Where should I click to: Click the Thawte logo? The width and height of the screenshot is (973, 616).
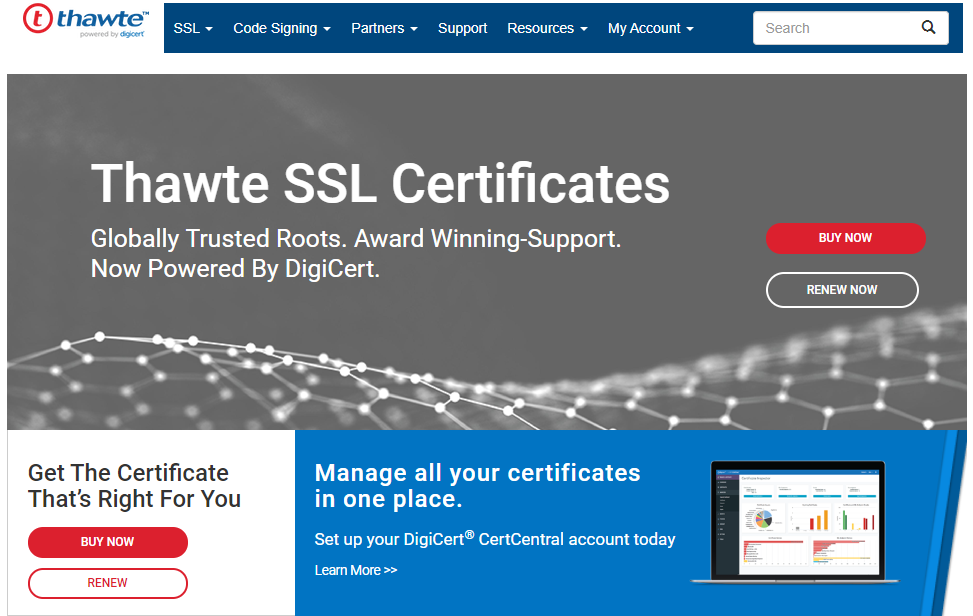pos(86,20)
